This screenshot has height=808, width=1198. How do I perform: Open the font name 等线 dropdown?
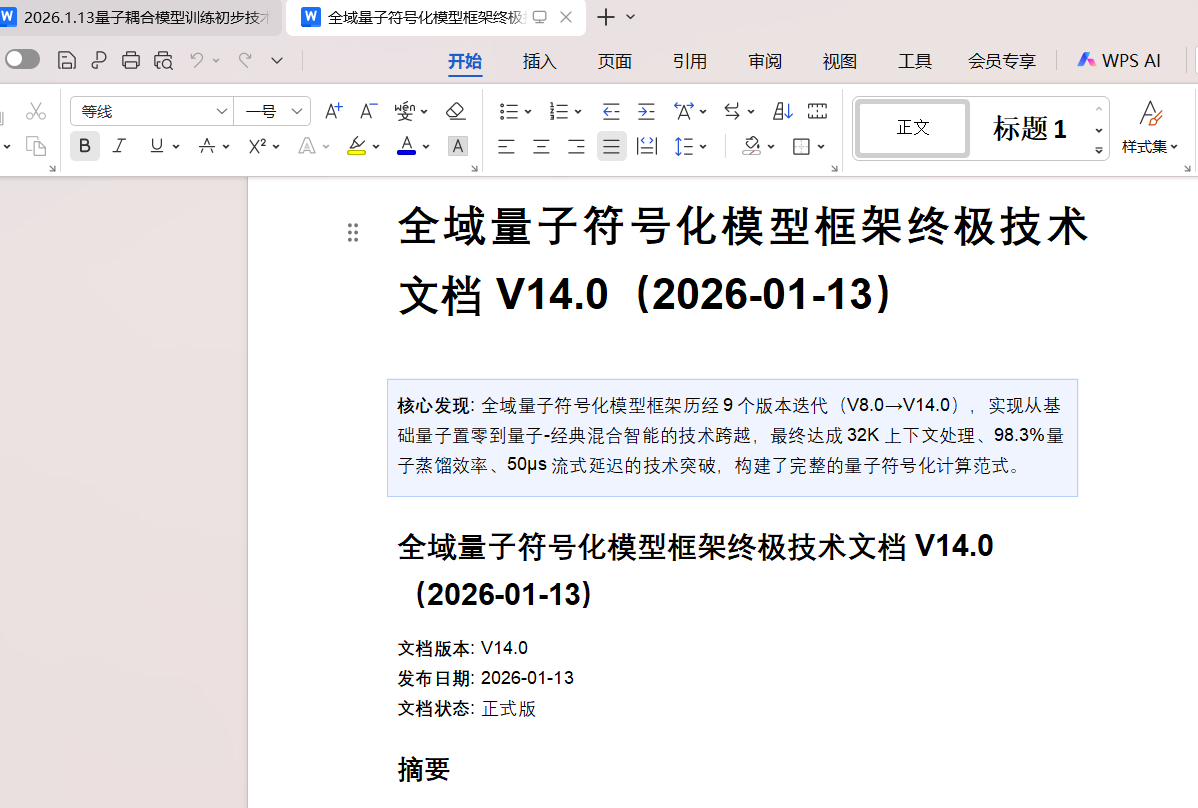pyautogui.click(x=222, y=112)
